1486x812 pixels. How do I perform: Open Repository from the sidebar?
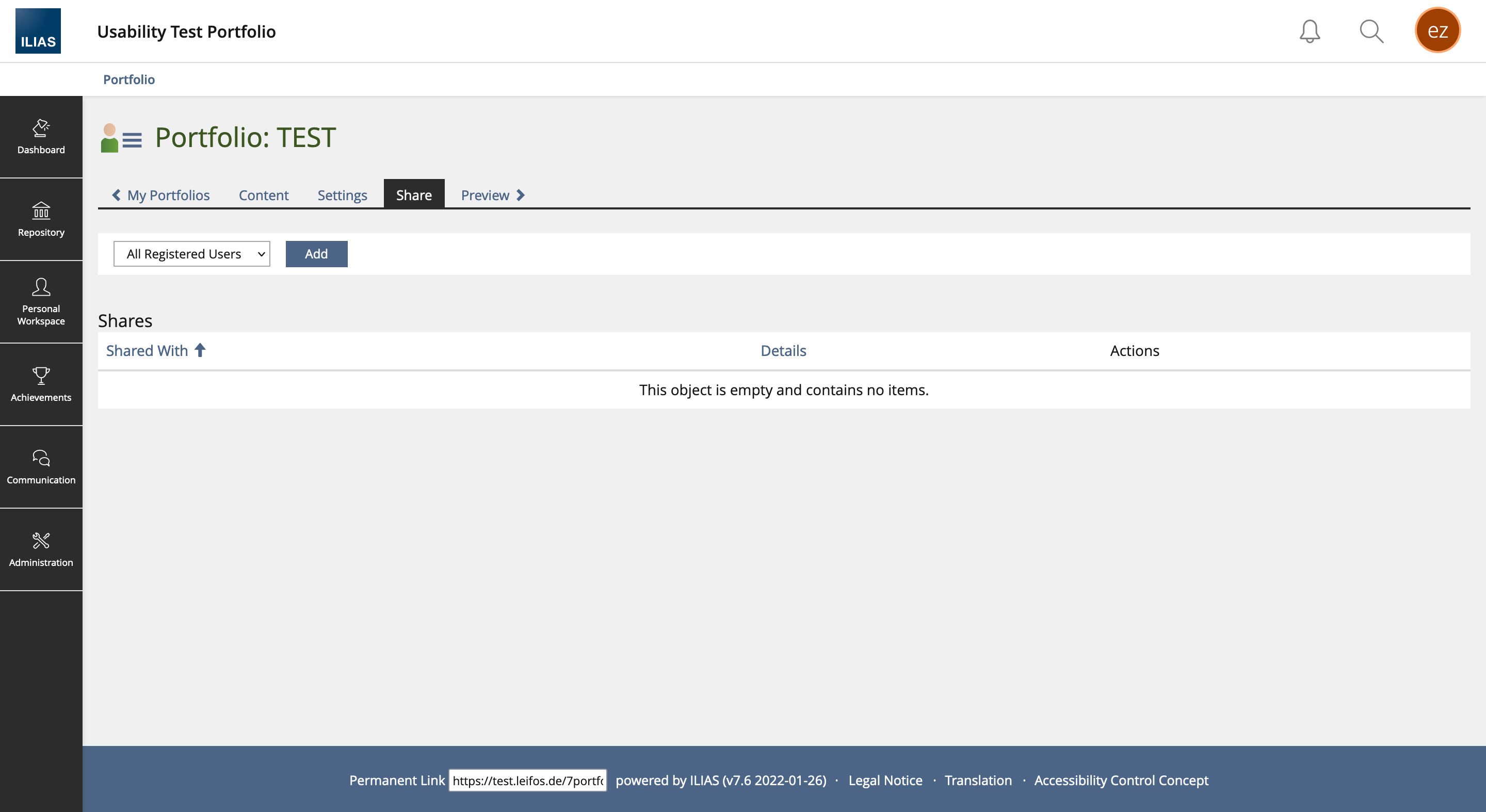(41, 219)
